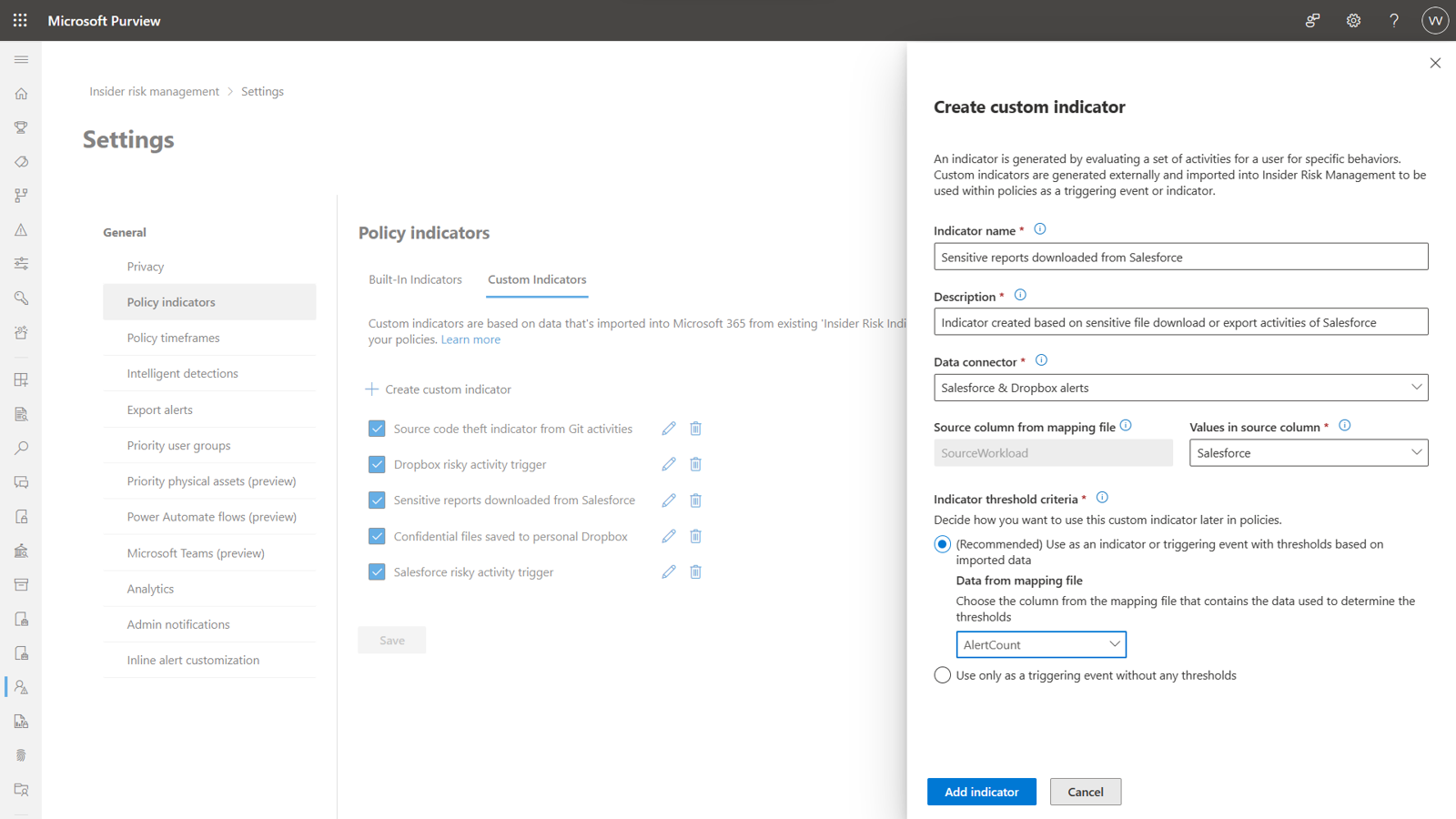The width and height of the screenshot is (1456, 819).
Task: Delete the Sensitive reports downloaded from Salesforce indicator
Action: [x=695, y=500]
